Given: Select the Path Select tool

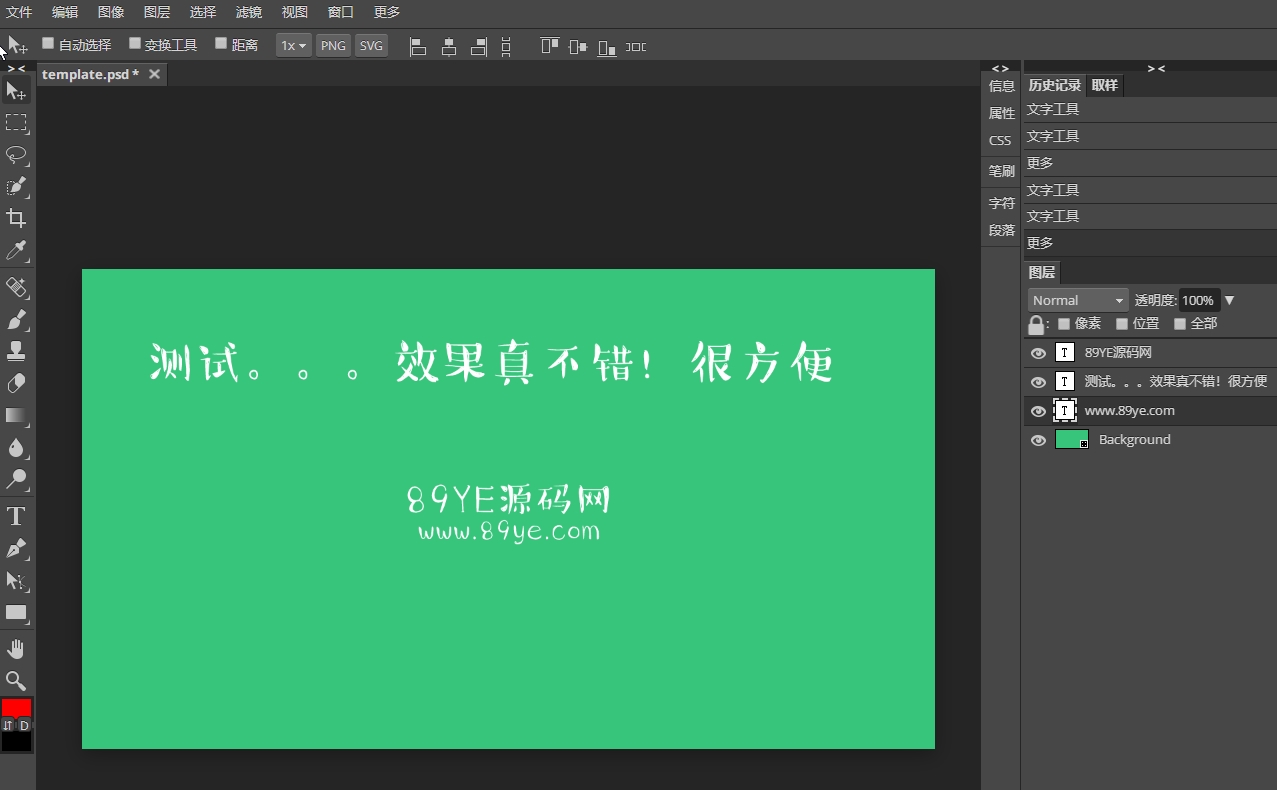Looking at the screenshot, I should click(x=16, y=581).
